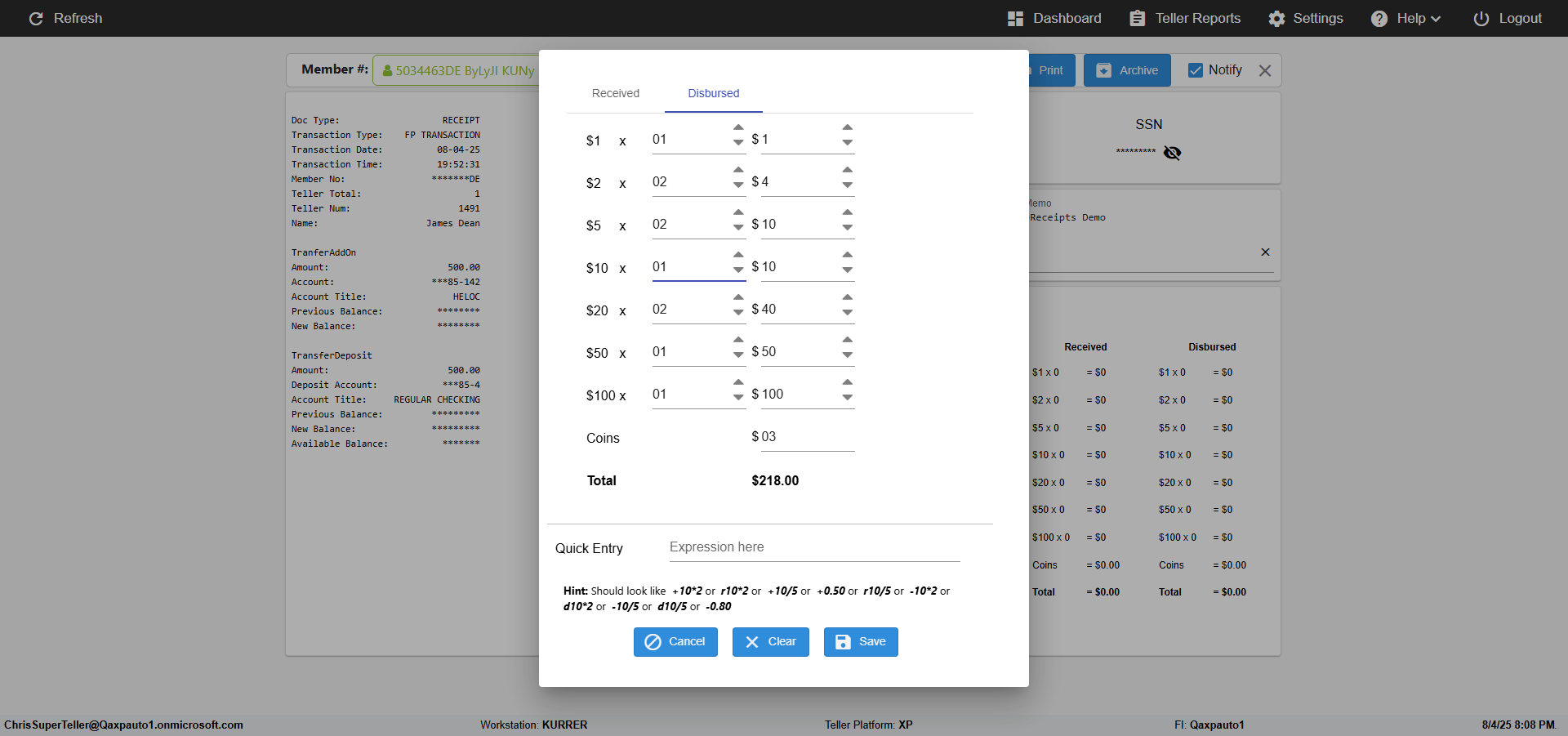1568x736 pixels.
Task: Click the member user icon
Action: click(x=387, y=71)
